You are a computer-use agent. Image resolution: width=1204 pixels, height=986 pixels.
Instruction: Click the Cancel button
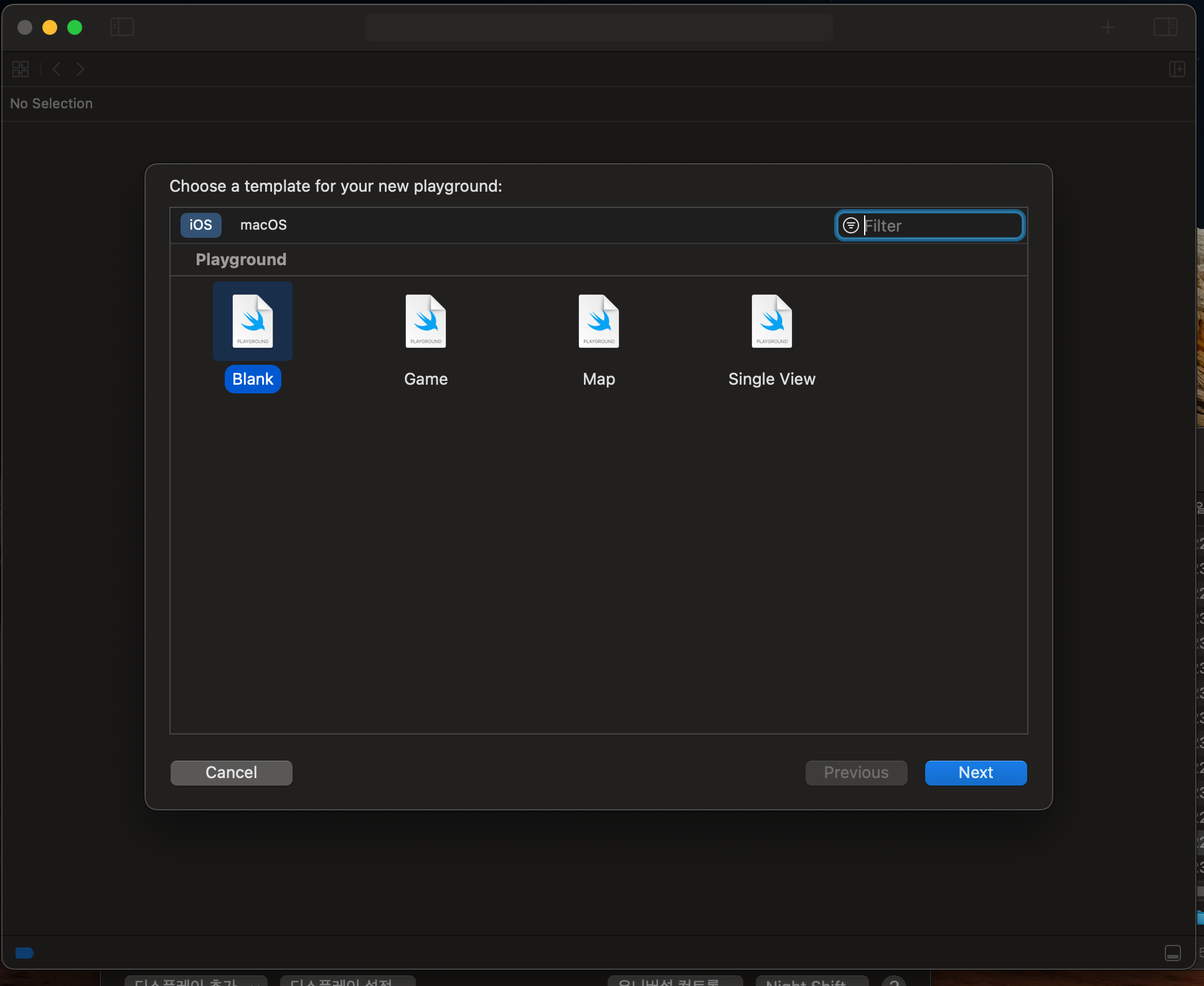pyautogui.click(x=232, y=772)
